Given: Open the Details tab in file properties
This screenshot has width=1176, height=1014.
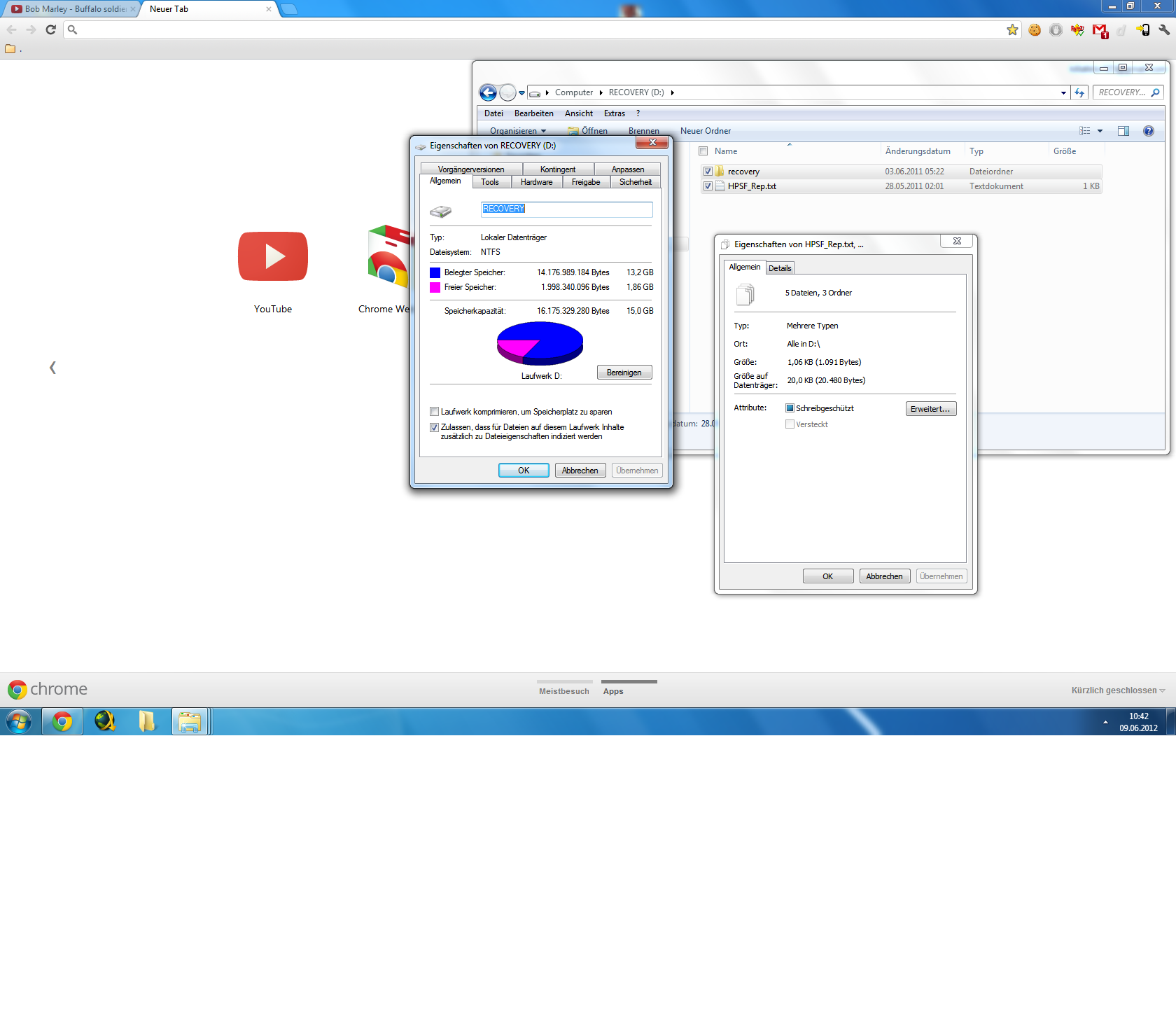Looking at the screenshot, I should 780,268.
